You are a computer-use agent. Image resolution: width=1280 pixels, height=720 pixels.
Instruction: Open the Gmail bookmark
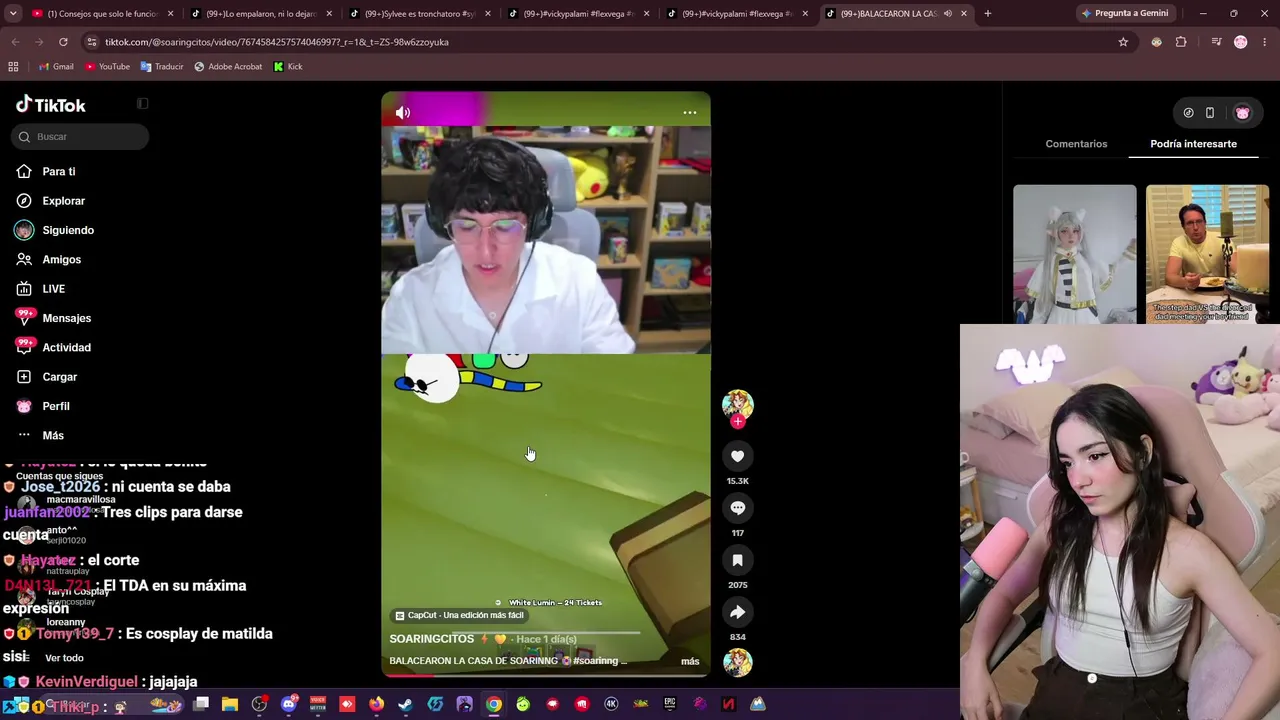coord(55,67)
